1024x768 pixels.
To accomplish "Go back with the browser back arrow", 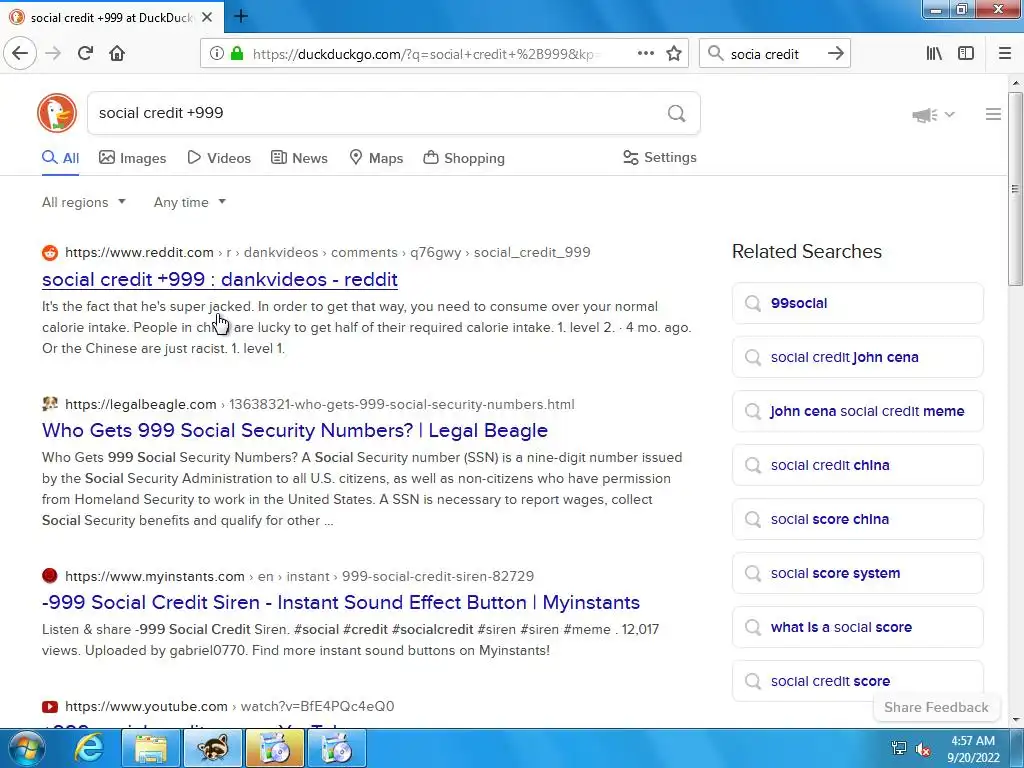I will point(20,54).
